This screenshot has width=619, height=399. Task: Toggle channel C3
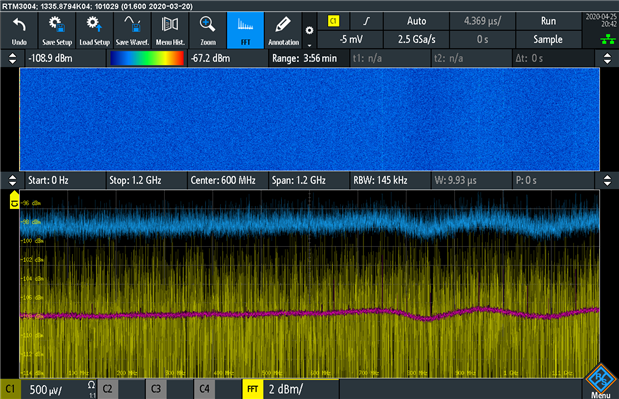156,389
